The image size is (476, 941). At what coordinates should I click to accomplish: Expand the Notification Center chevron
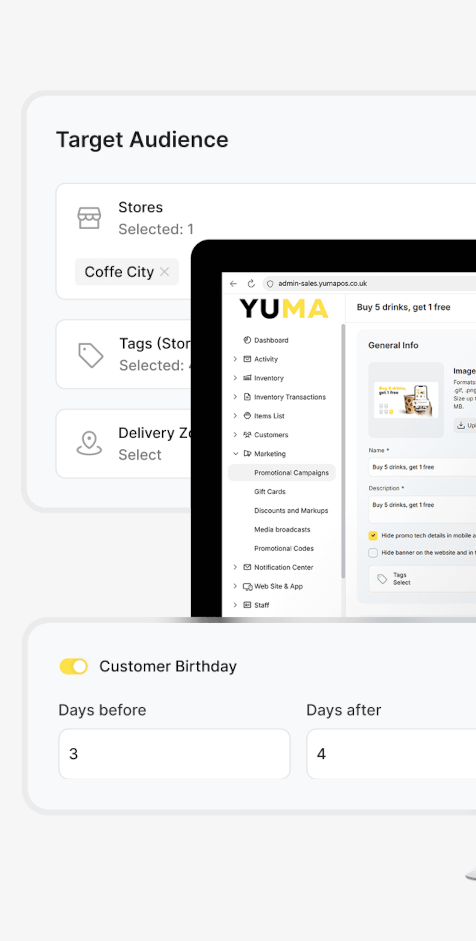[x=235, y=567]
